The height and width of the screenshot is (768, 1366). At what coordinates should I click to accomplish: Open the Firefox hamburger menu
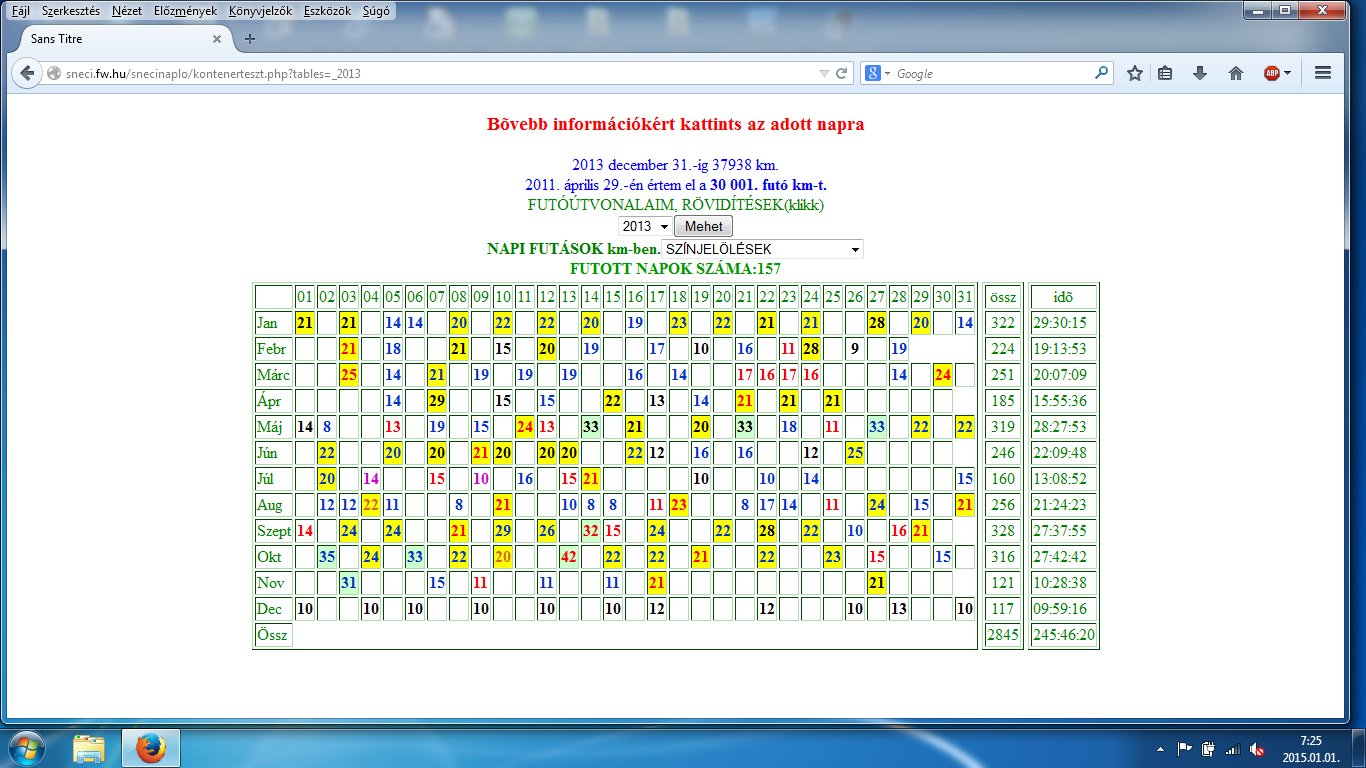(x=1323, y=73)
